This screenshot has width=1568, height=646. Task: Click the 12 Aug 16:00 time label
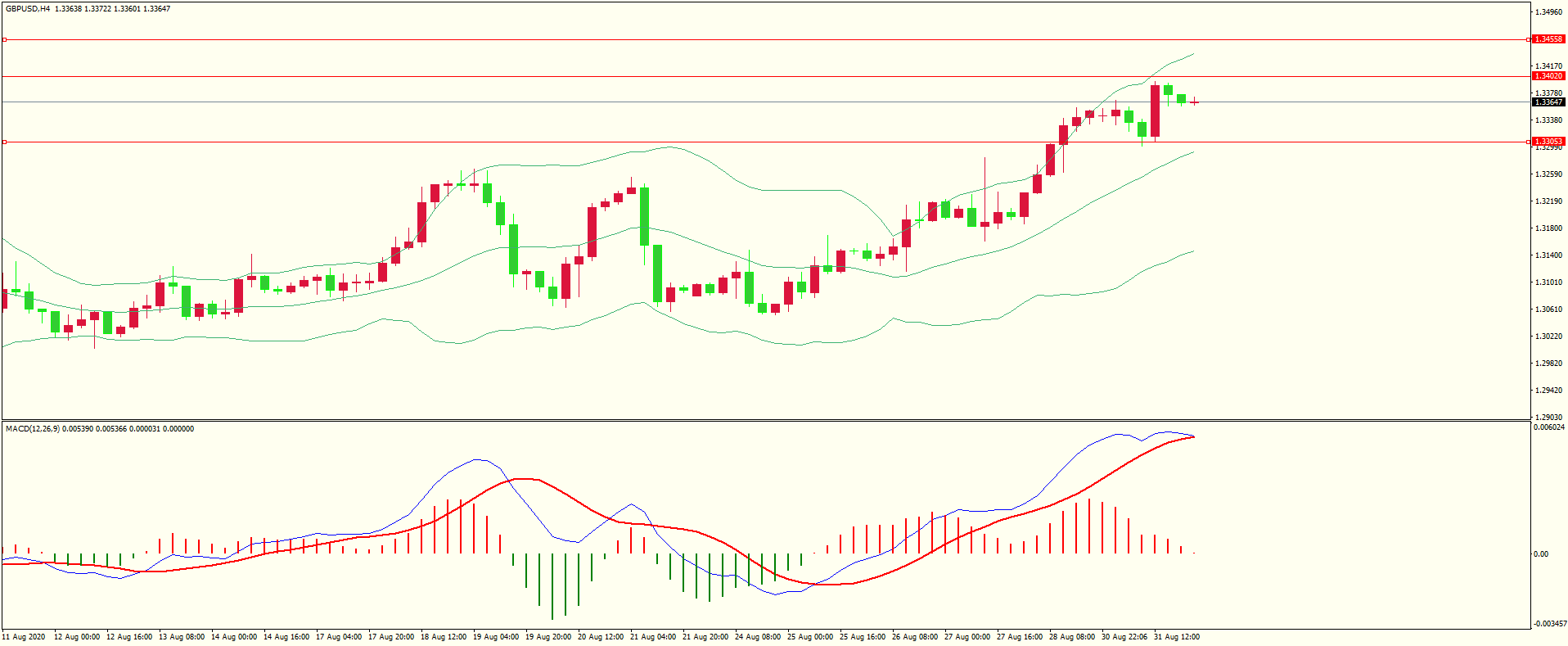click(129, 637)
